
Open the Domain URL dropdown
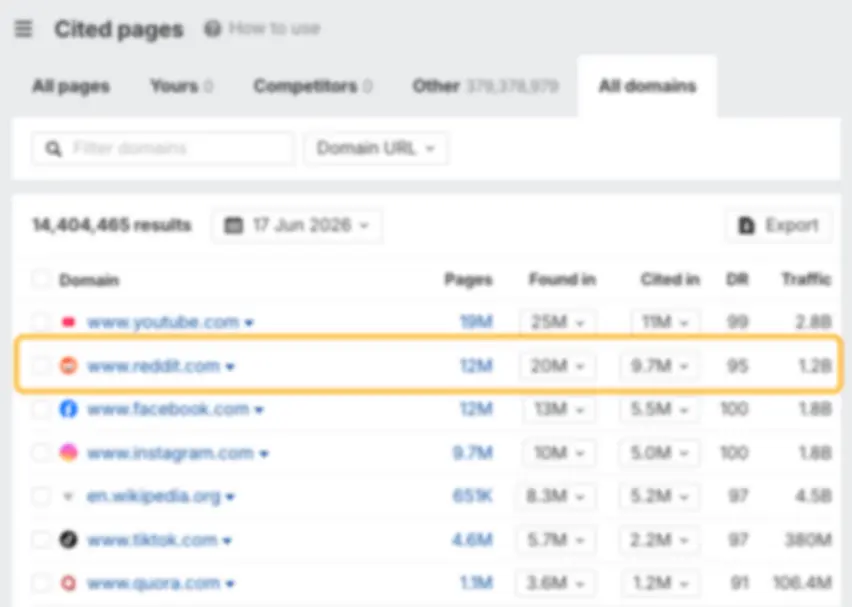[376, 148]
